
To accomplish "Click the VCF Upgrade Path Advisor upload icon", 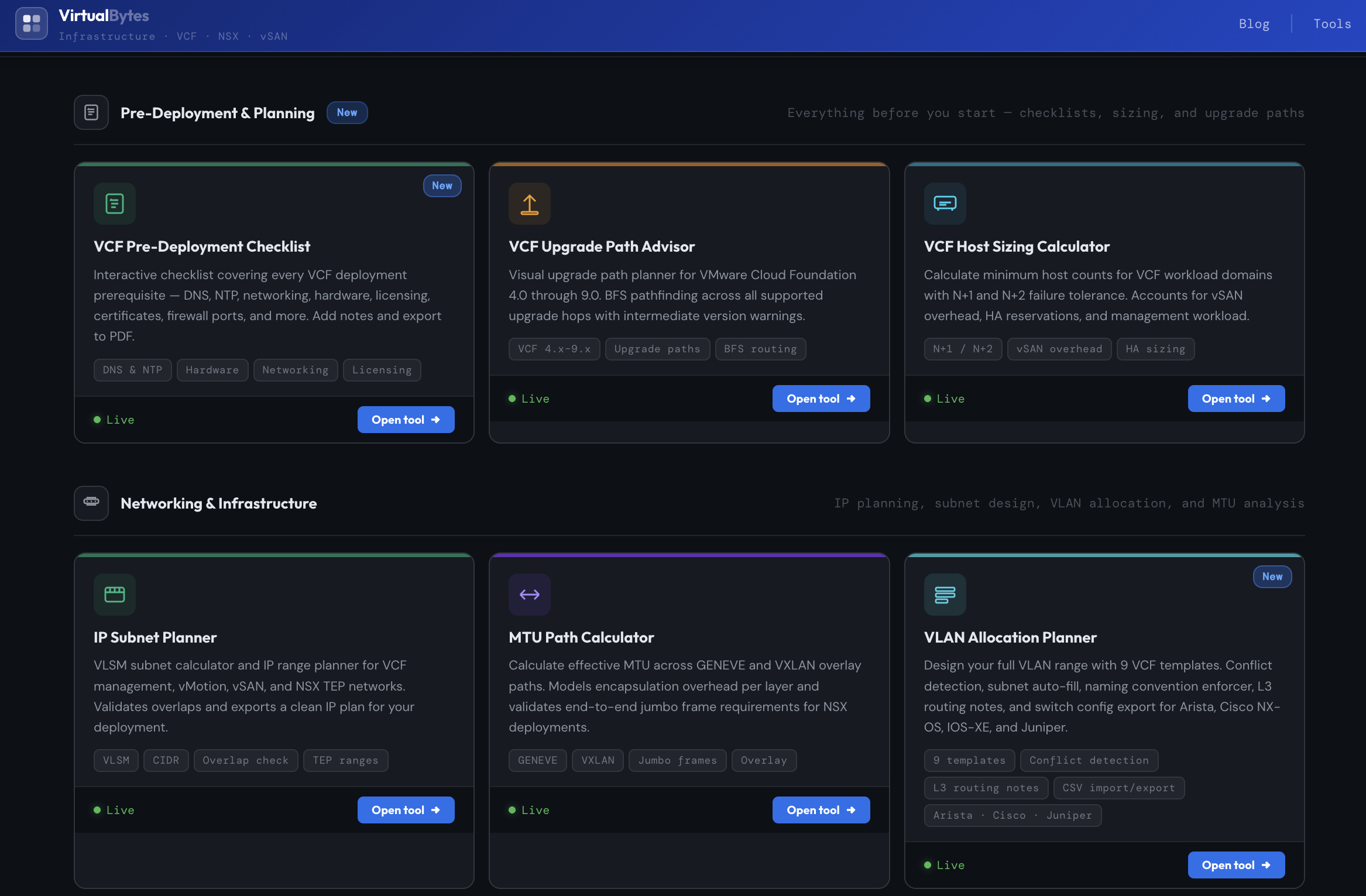I will (x=530, y=204).
